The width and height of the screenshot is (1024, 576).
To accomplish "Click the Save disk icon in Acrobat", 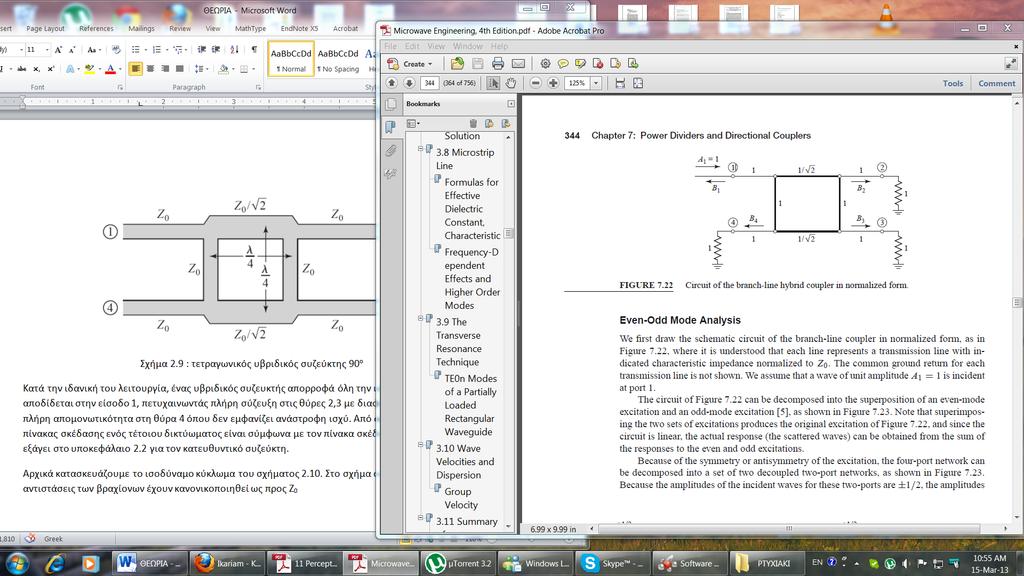I will [477, 63].
